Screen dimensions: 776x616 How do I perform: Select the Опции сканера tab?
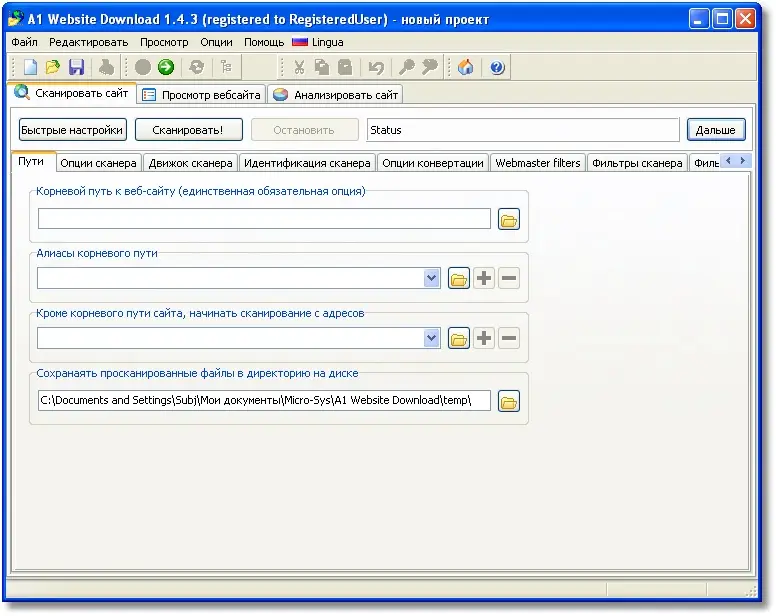98,163
